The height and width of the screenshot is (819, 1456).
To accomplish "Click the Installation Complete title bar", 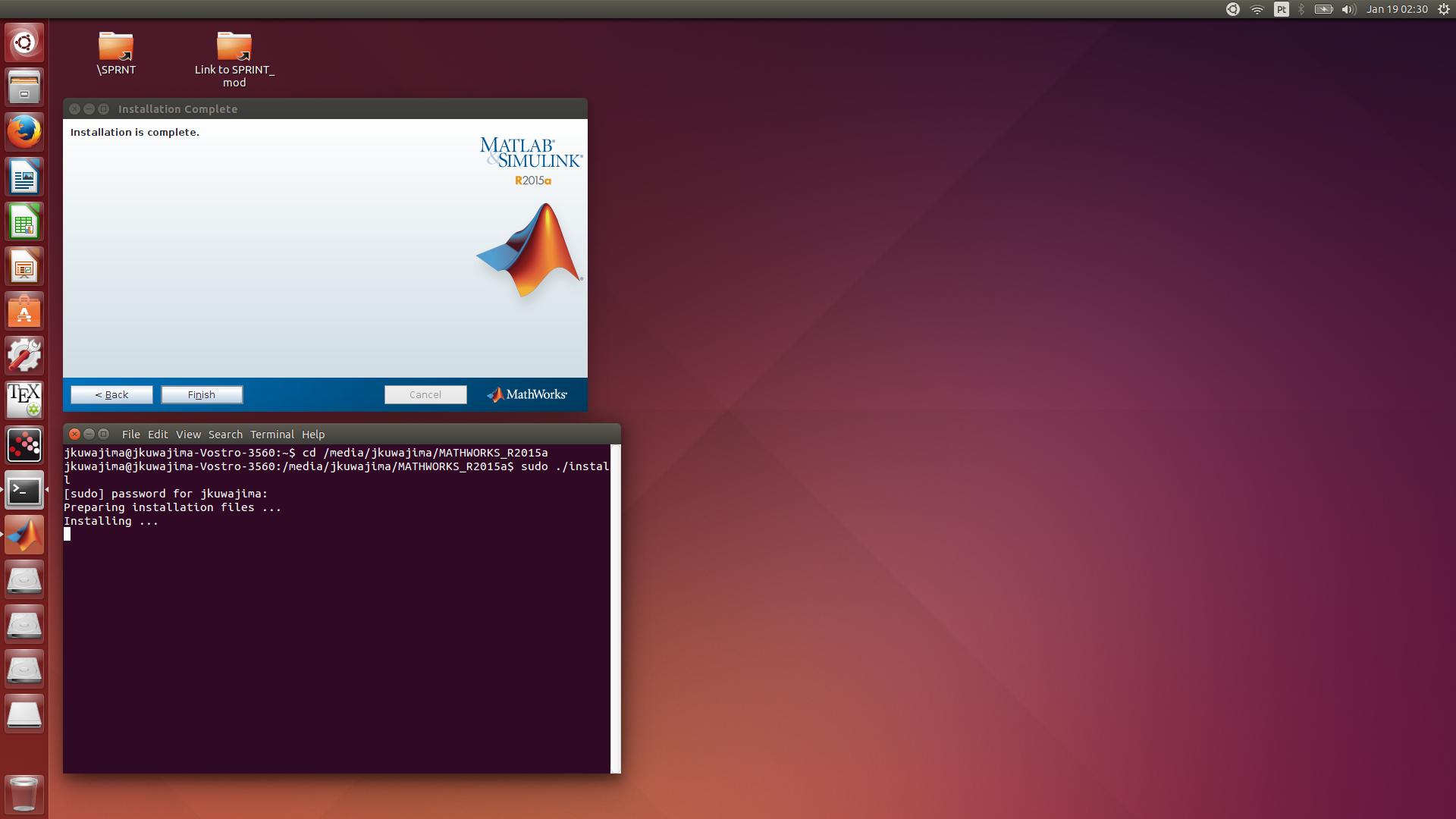I will click(x=325, y=108).
